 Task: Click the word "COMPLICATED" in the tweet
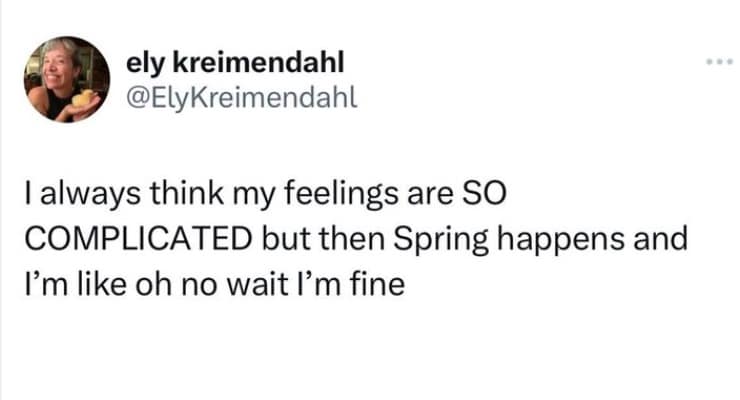click(137, 242)
